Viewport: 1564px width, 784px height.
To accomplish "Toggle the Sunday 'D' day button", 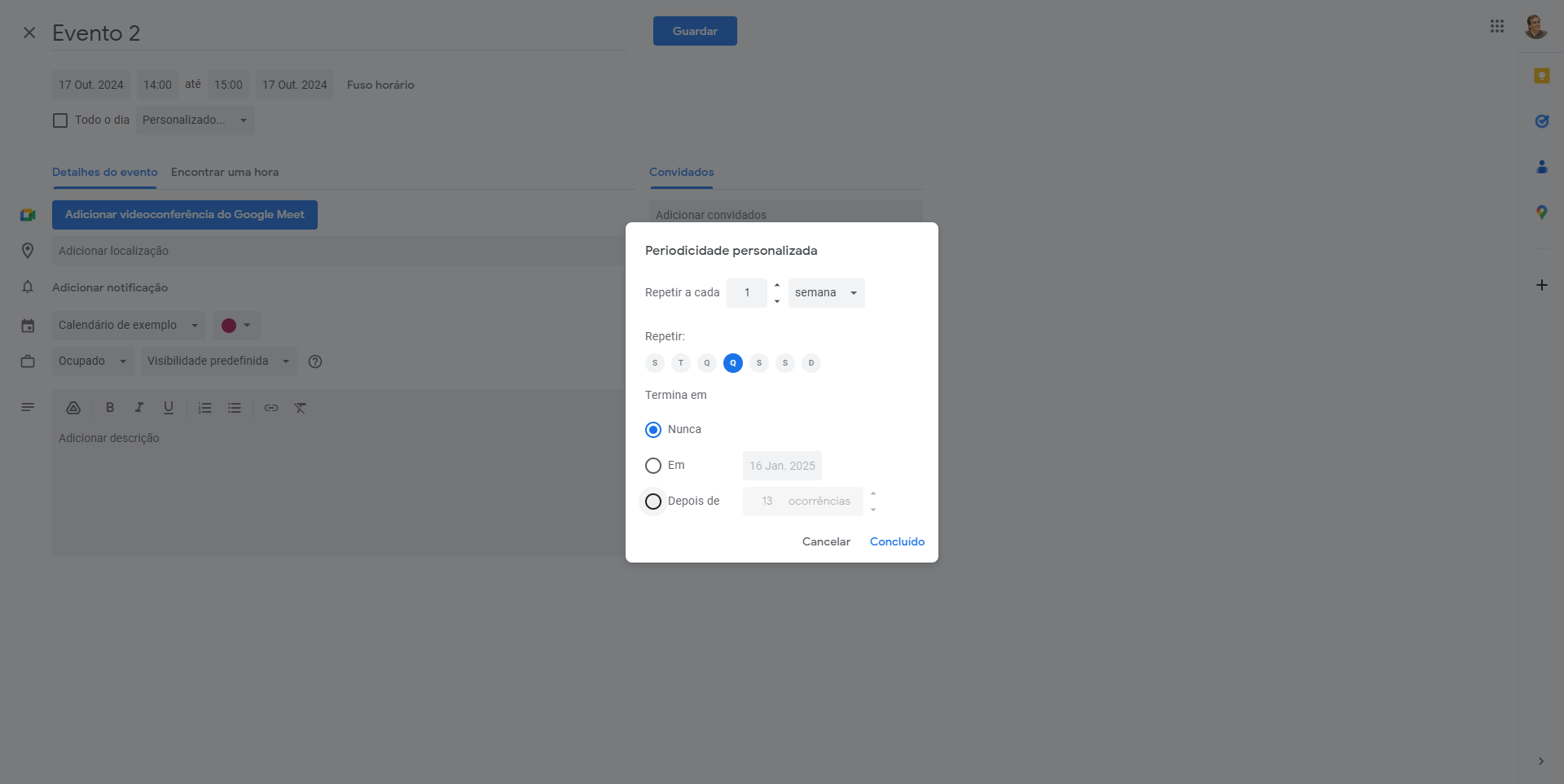I will pos(811,363).
